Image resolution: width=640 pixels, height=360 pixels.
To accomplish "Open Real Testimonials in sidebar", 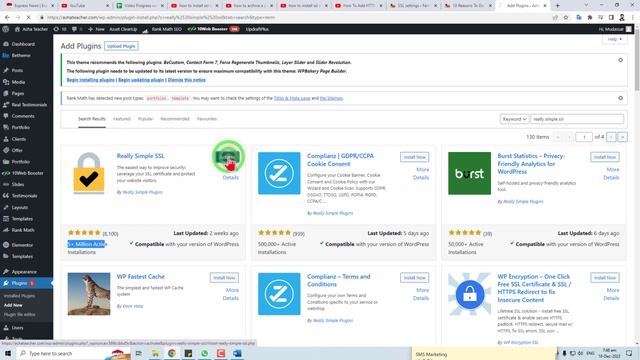I will click(29, 105).
